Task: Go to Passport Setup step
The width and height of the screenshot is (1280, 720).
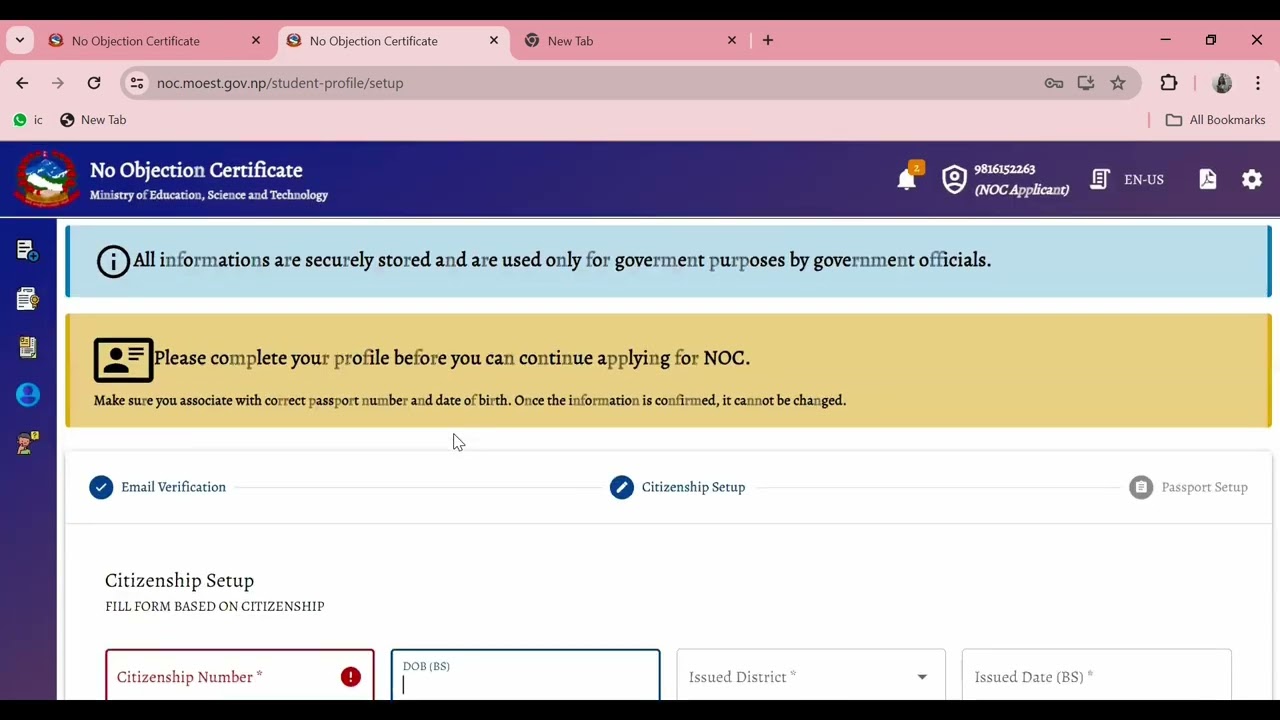Action: point(1188,487)
